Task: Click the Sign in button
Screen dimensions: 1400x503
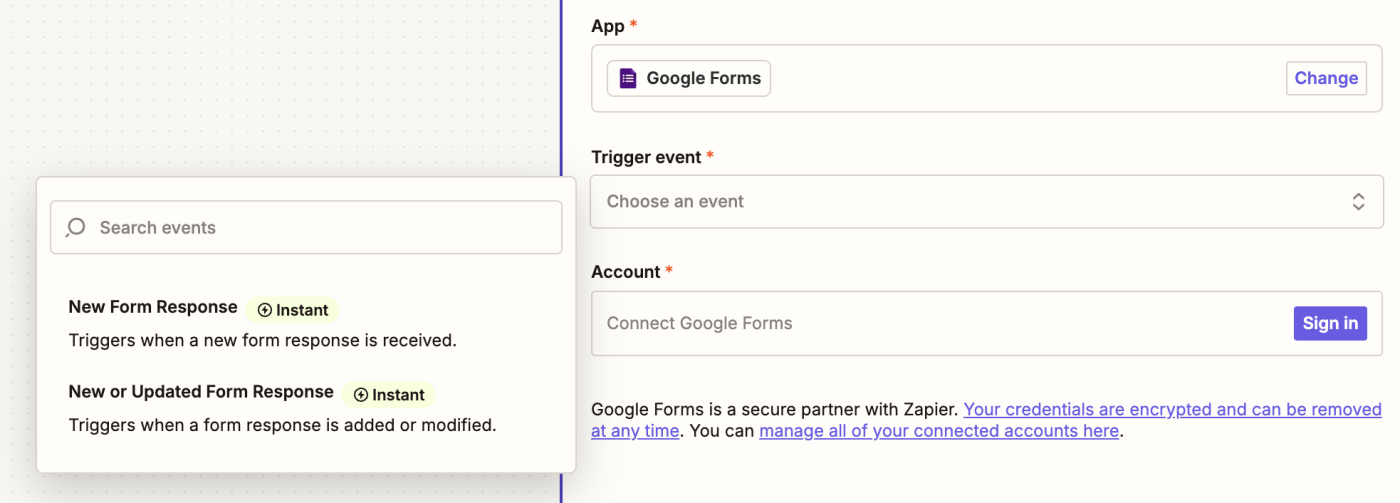Action: (x=1329, y=323)
